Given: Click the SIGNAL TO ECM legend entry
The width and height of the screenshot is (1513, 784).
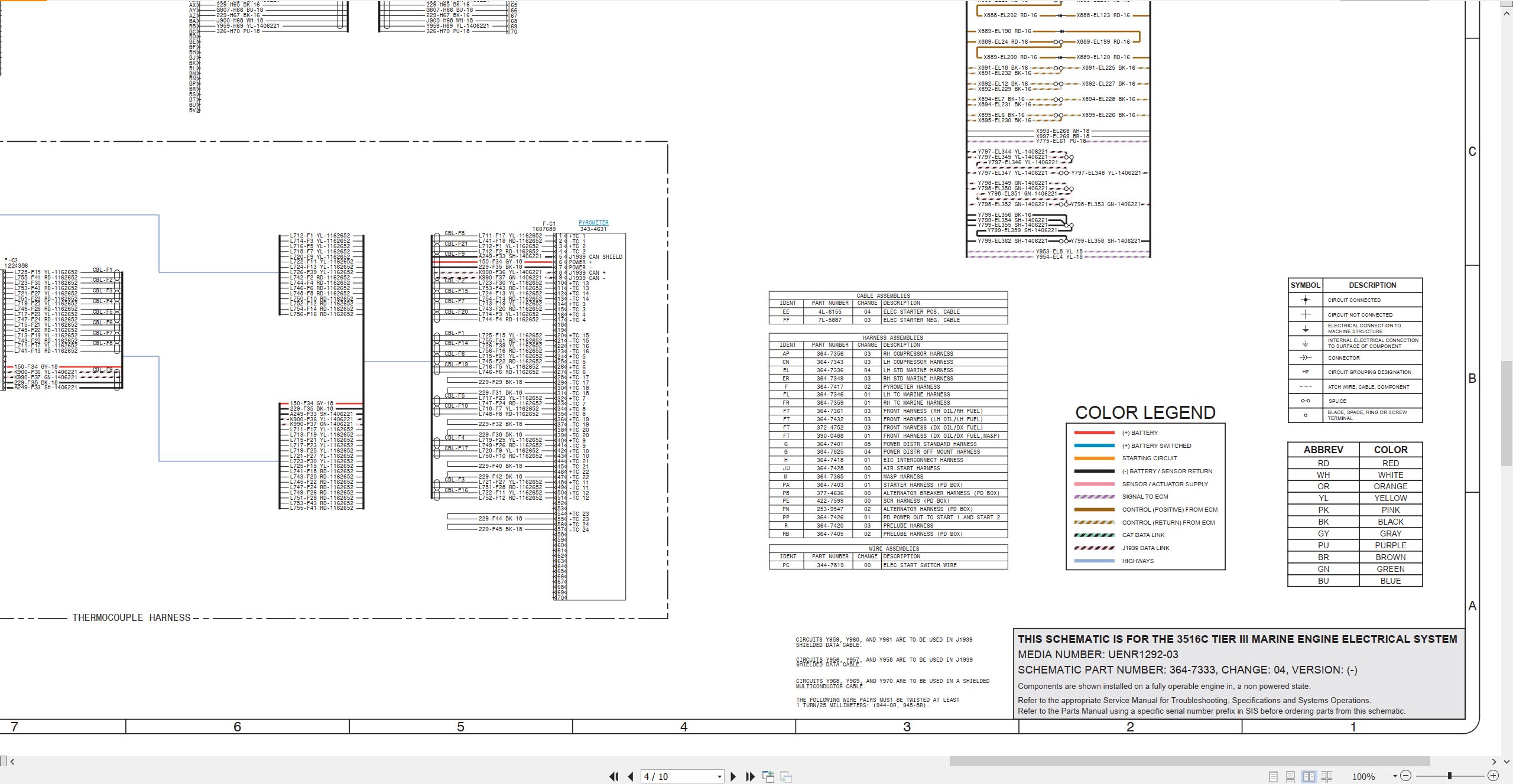Looking at the screenshot, I should [x=1145, y=496].
